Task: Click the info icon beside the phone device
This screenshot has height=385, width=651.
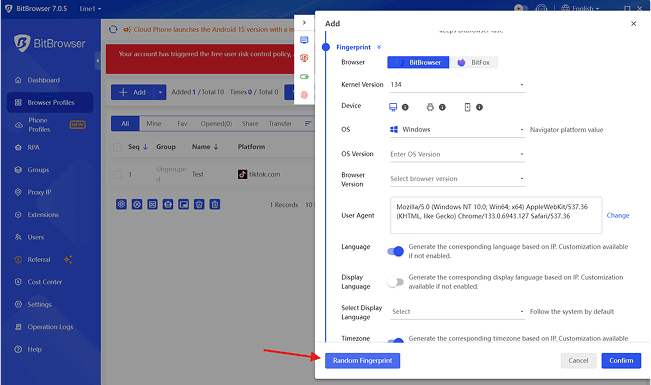Action: (x=480, y=107)
